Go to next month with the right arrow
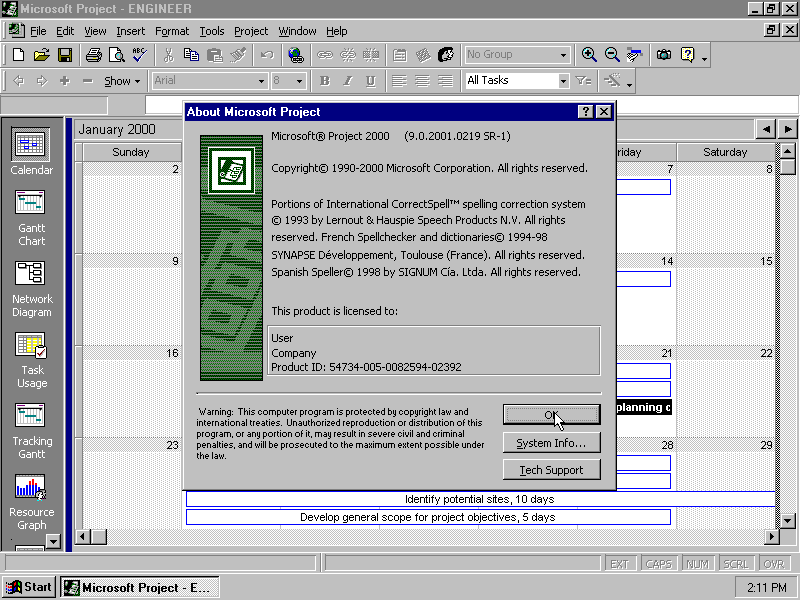Image resolution: width=800 pixels, height=600 pixels. coord(788,130)
